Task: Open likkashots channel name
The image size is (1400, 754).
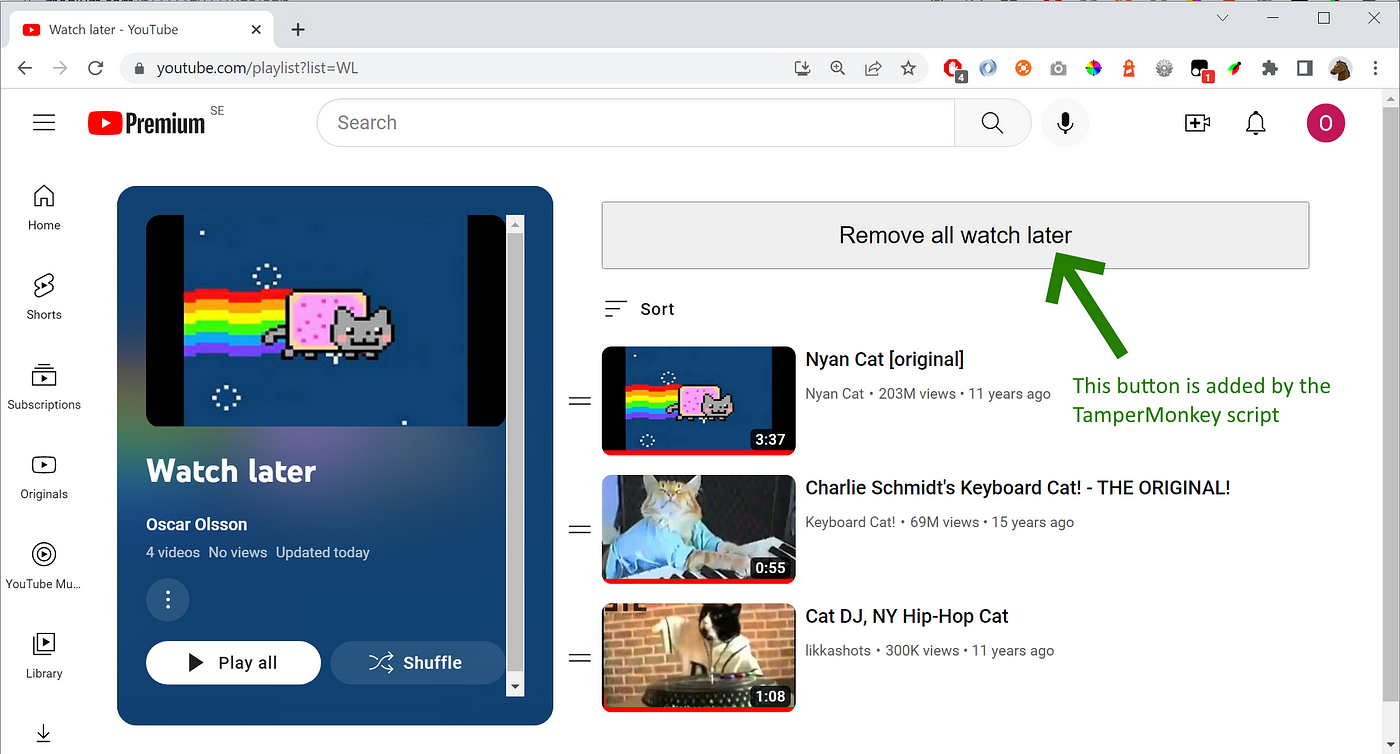Action: [839, 650]
